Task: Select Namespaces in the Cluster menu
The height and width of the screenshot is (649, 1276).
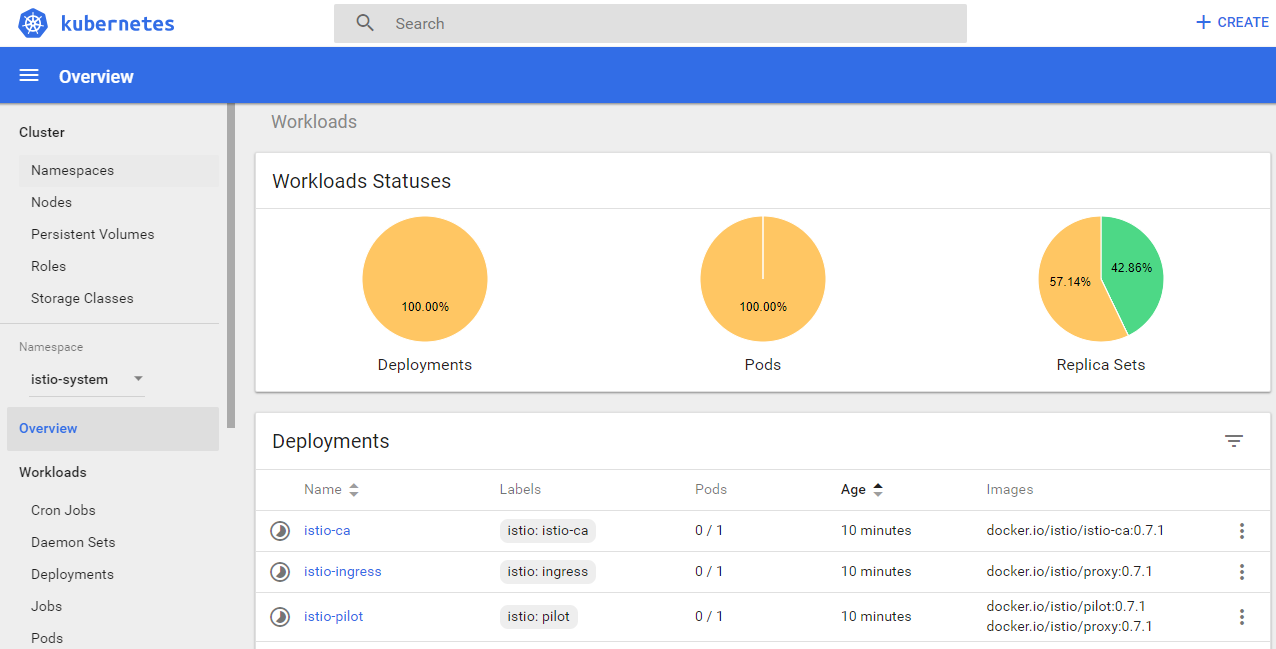Action: (72, 170)
